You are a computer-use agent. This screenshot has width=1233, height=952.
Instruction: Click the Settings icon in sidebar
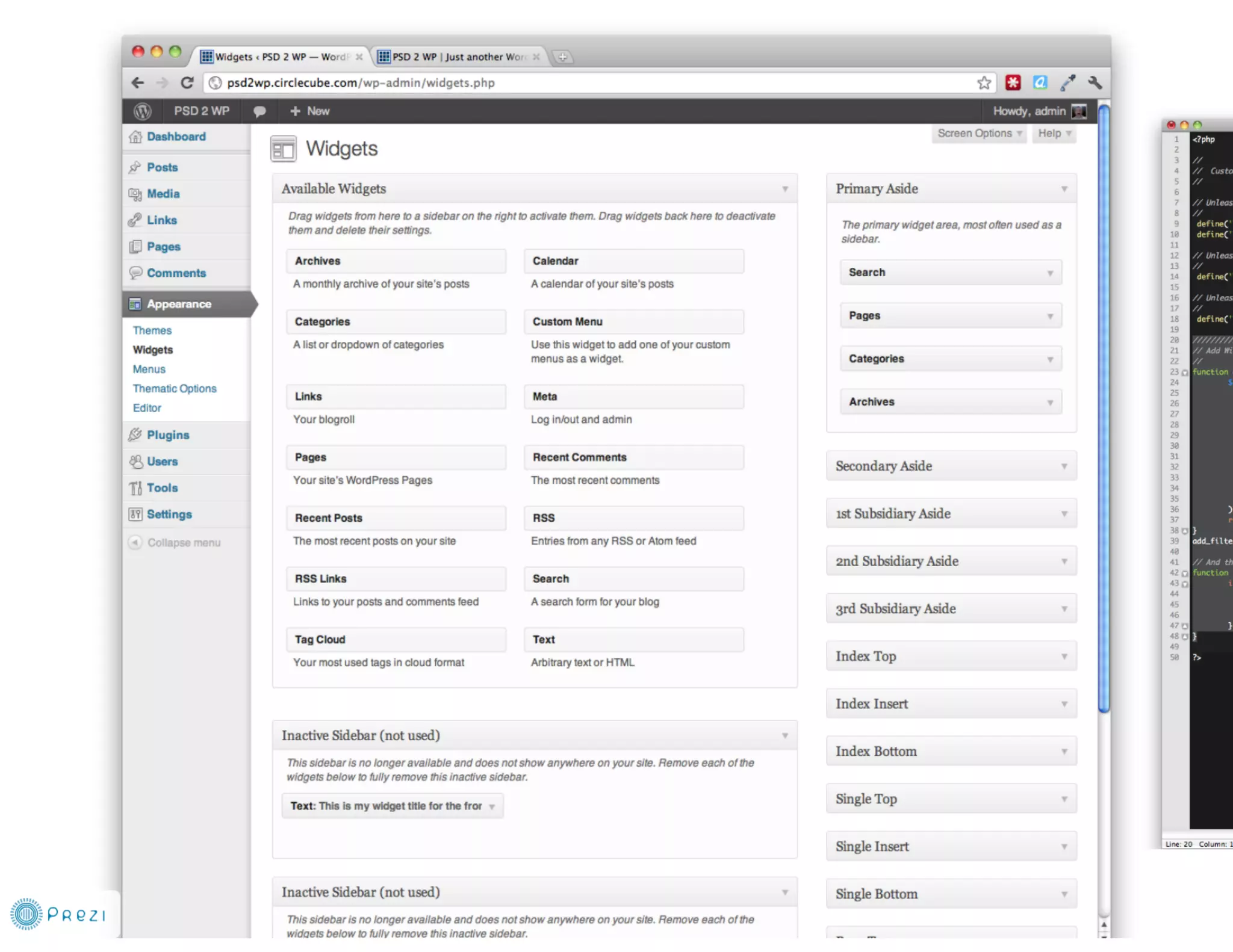pyautogui.click(x=135, y=515)
